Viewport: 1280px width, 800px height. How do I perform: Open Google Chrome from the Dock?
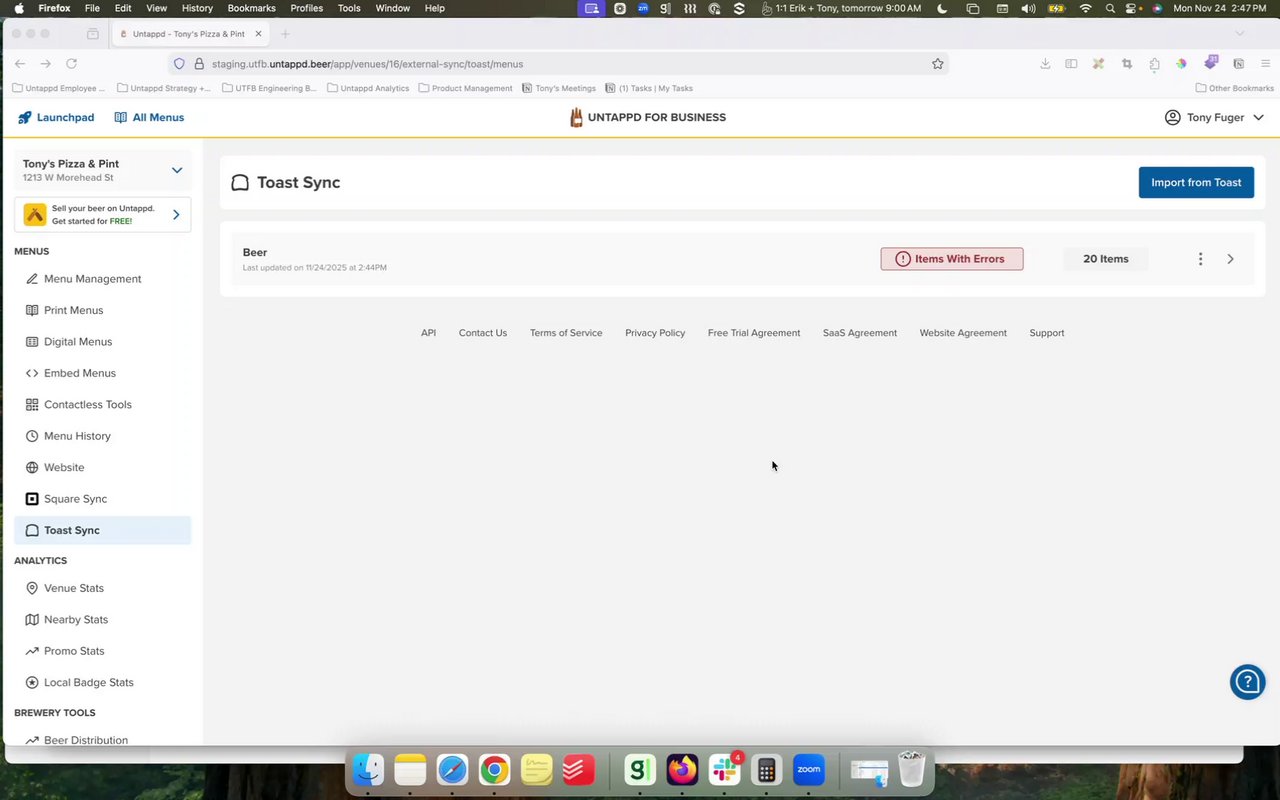[x=494, y=770]
